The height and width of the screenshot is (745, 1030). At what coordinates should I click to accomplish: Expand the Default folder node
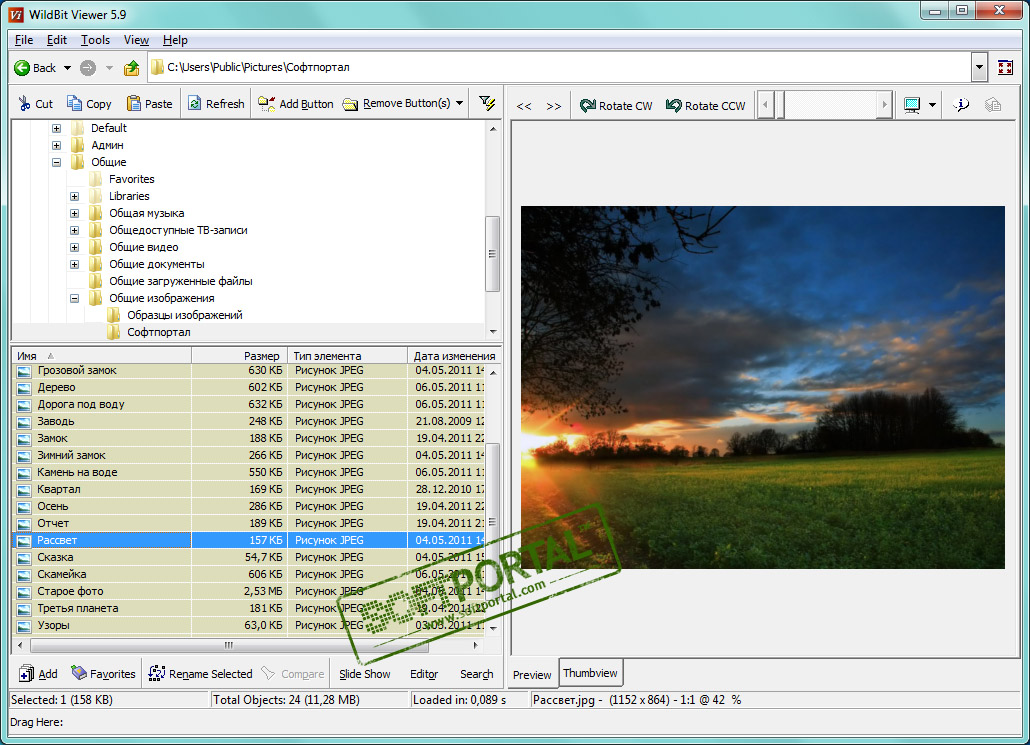pyautogui.click(x=56, y=128)
